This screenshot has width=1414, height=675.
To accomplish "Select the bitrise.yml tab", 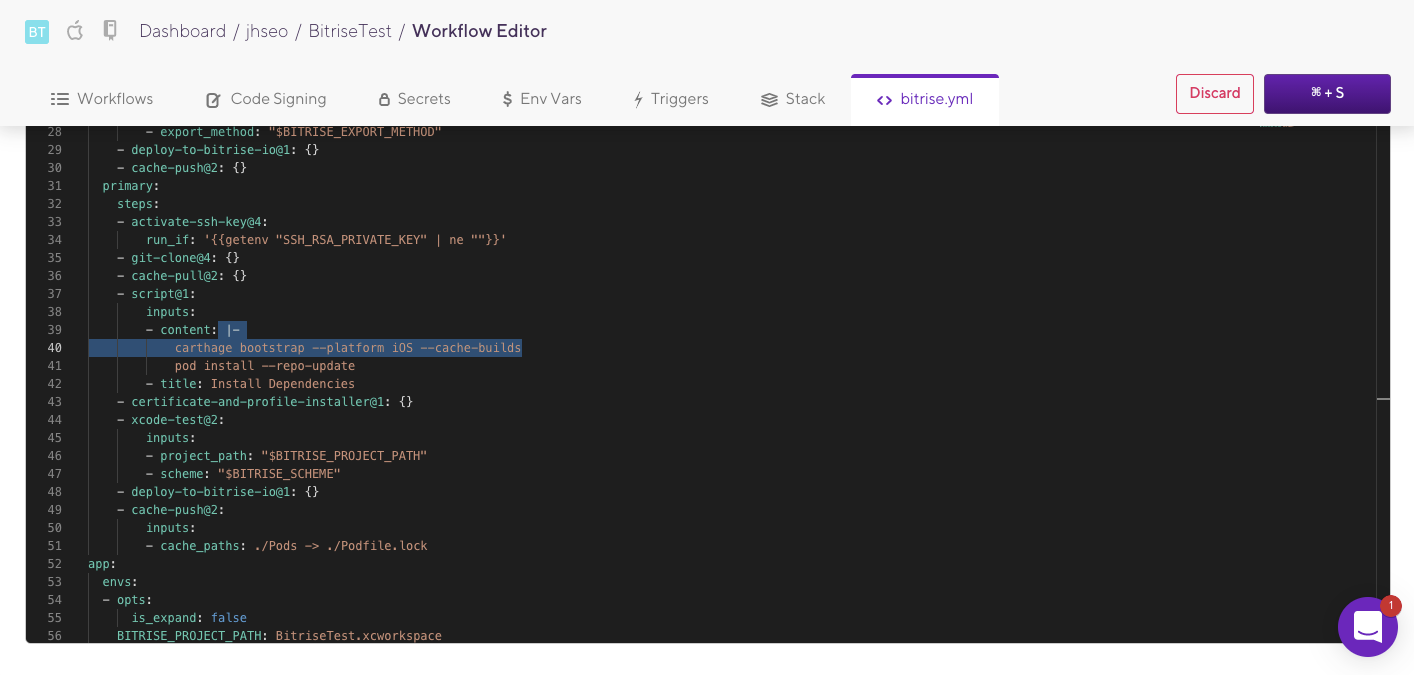I will 925,99.
